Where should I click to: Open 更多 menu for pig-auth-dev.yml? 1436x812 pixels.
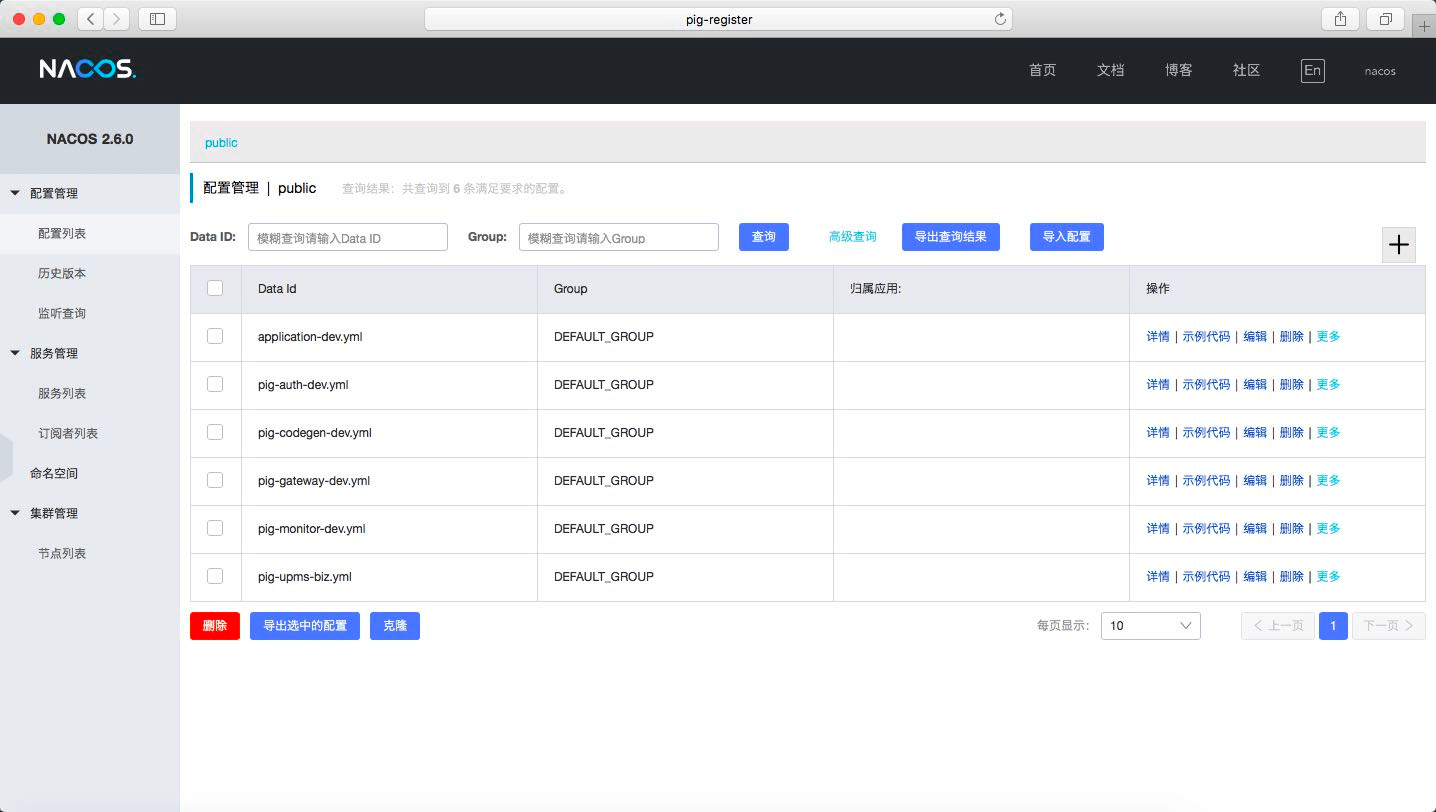click(x=1328, y=384)
